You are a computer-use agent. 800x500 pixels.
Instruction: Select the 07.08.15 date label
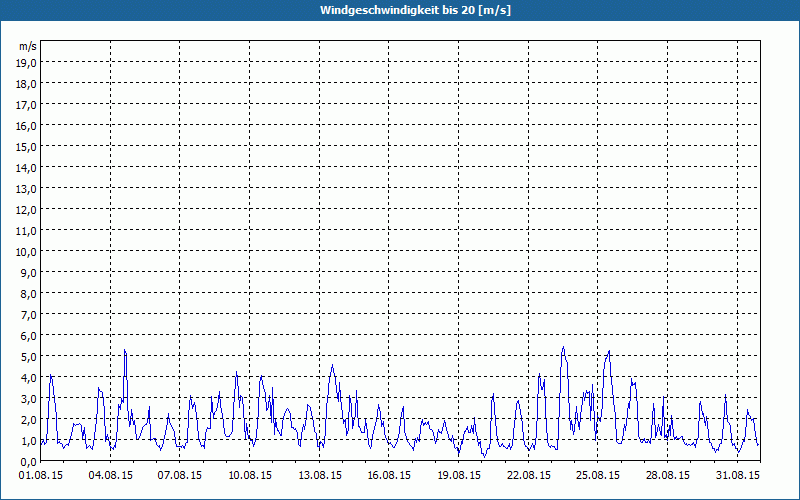coord(180,475)
